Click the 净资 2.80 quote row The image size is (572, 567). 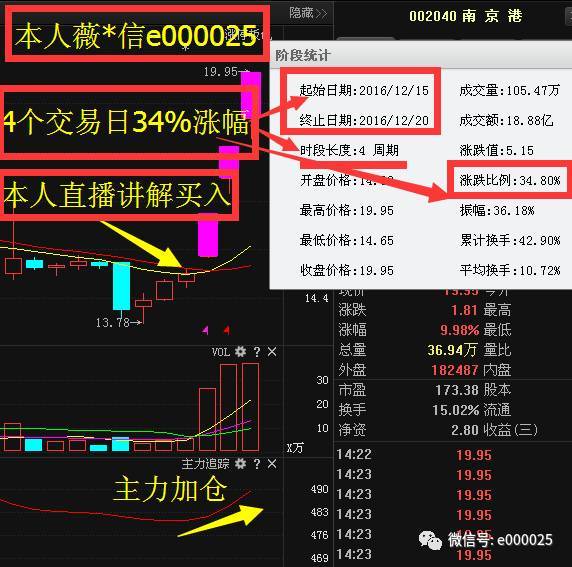(408, 430)
